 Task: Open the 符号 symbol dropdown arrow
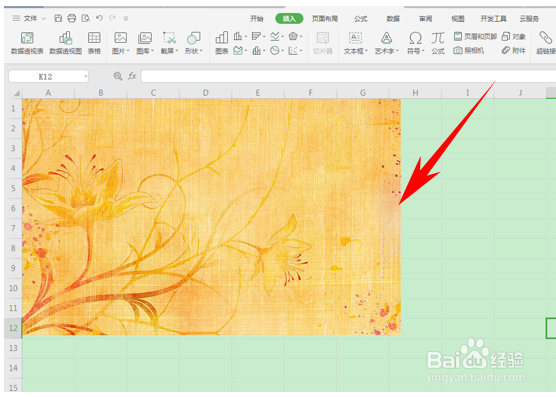pos(423,51)
